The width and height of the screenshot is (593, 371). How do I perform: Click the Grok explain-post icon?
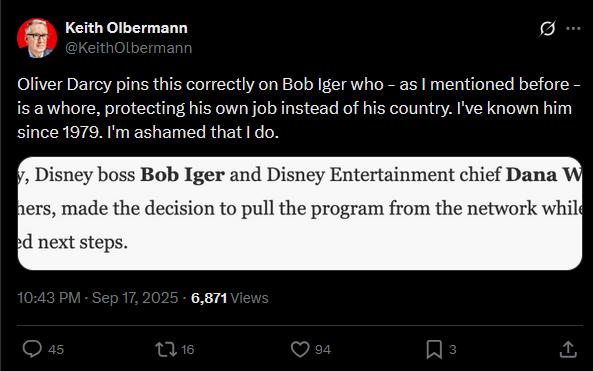pos(547,28)
